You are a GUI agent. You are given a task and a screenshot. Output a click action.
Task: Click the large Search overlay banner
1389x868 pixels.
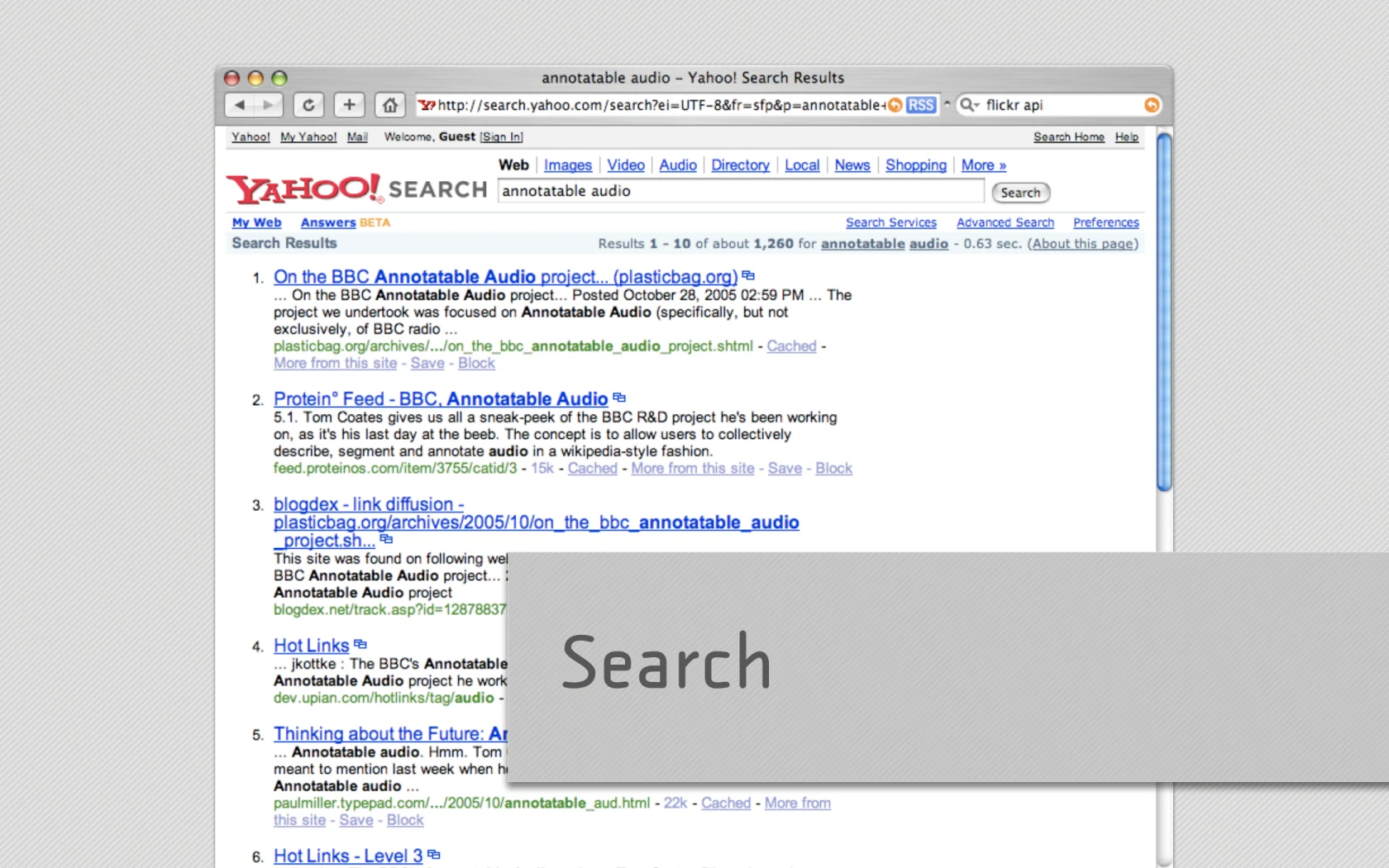[948, 667]
